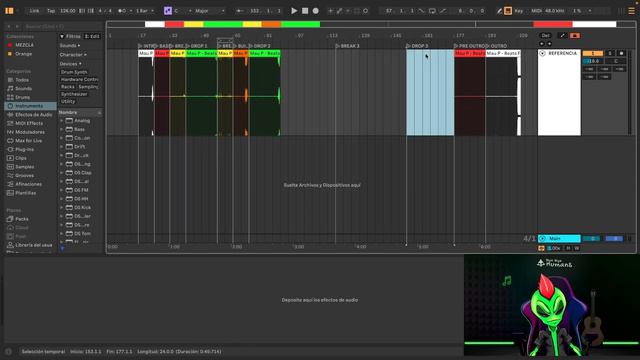640x360 pixels.
Task: Click the Link button
Action: click(34, 11)
